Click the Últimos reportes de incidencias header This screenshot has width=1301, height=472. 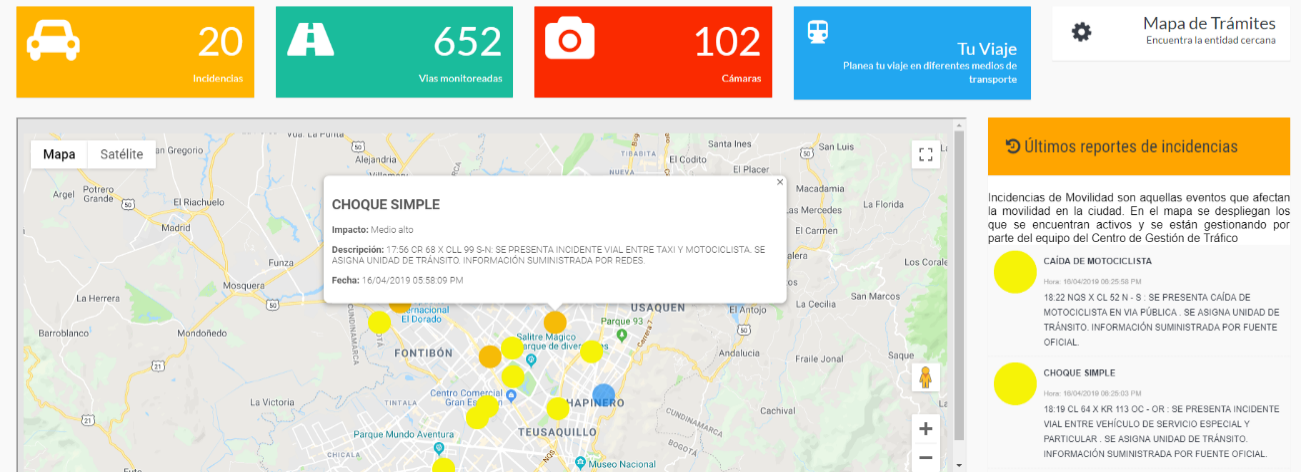point(1139,147)
